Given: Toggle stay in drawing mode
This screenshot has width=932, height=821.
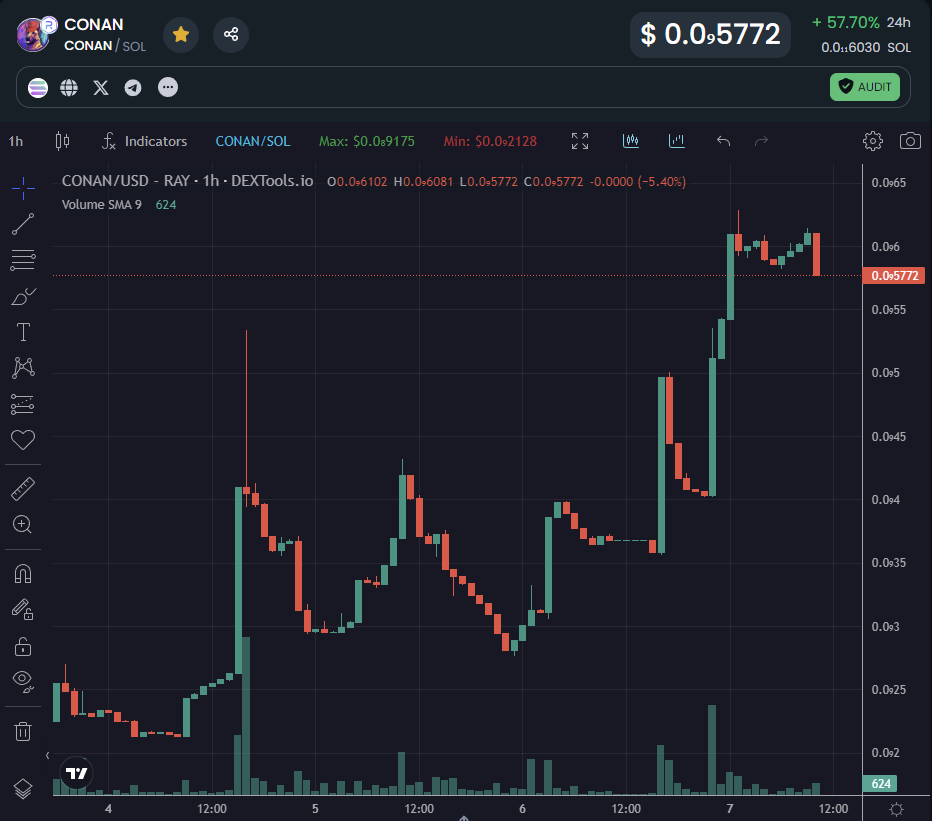Looking at the screenshot, I should tap(23, 609).
